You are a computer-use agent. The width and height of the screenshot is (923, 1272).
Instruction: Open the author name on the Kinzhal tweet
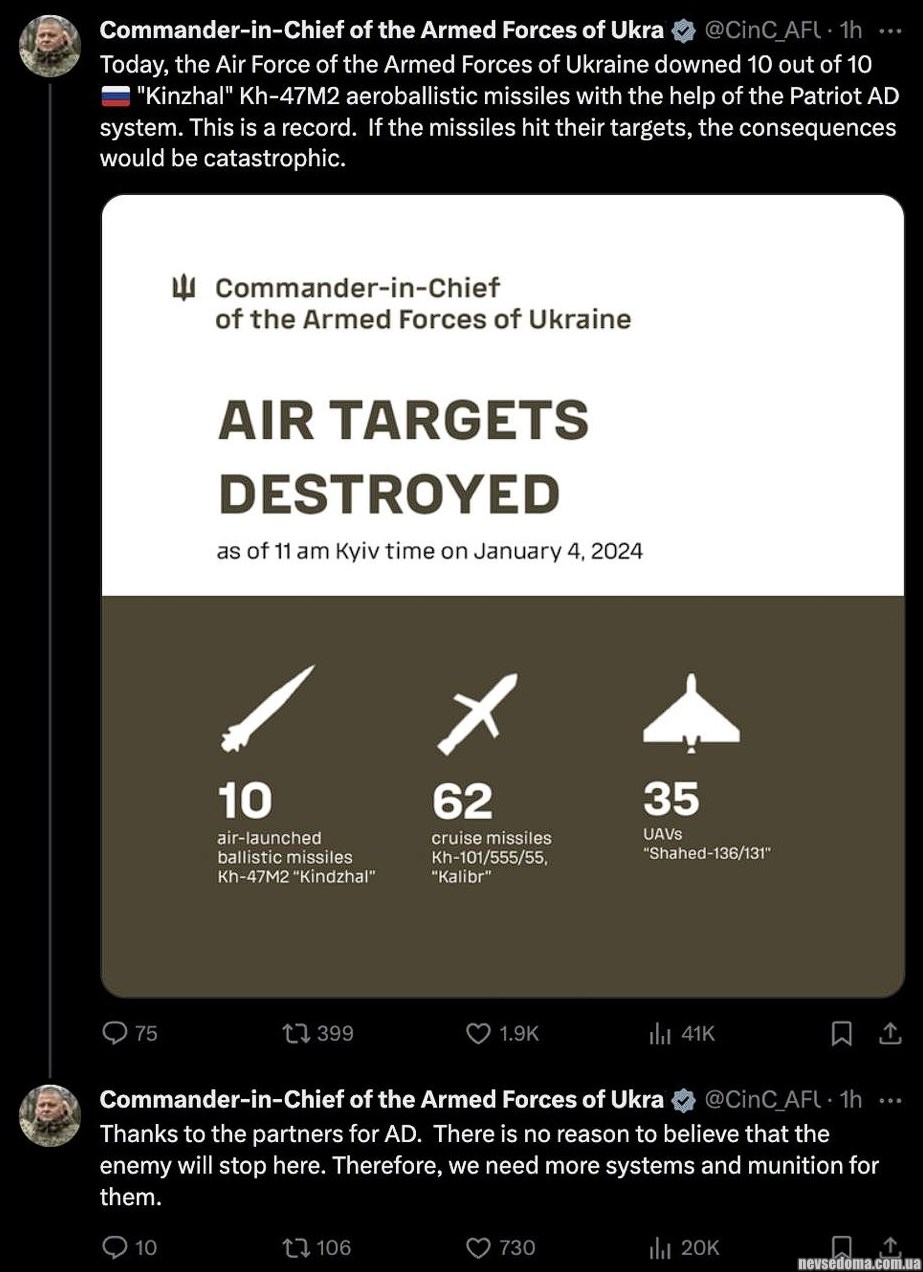[381, 30]
